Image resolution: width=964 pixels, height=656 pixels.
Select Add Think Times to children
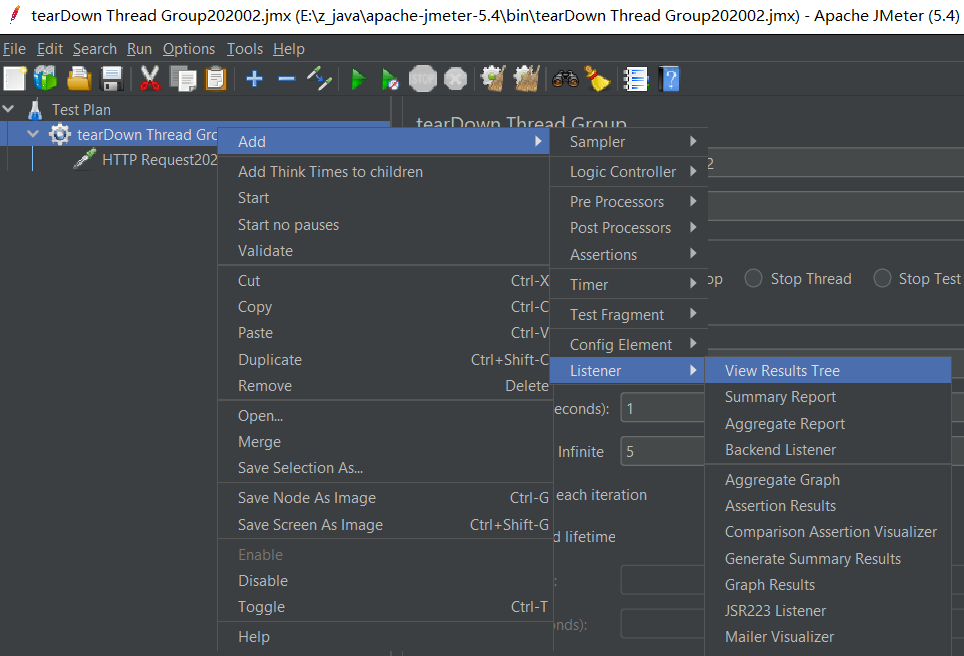pos(384,172)
